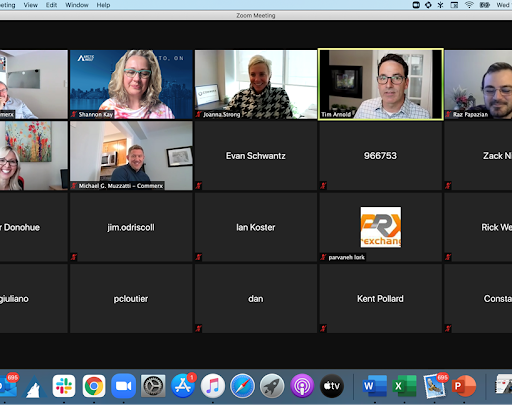Open Slack from the dock
This screenshot has width=512, height=405.
pyautogui.click(x=64, y=386)
